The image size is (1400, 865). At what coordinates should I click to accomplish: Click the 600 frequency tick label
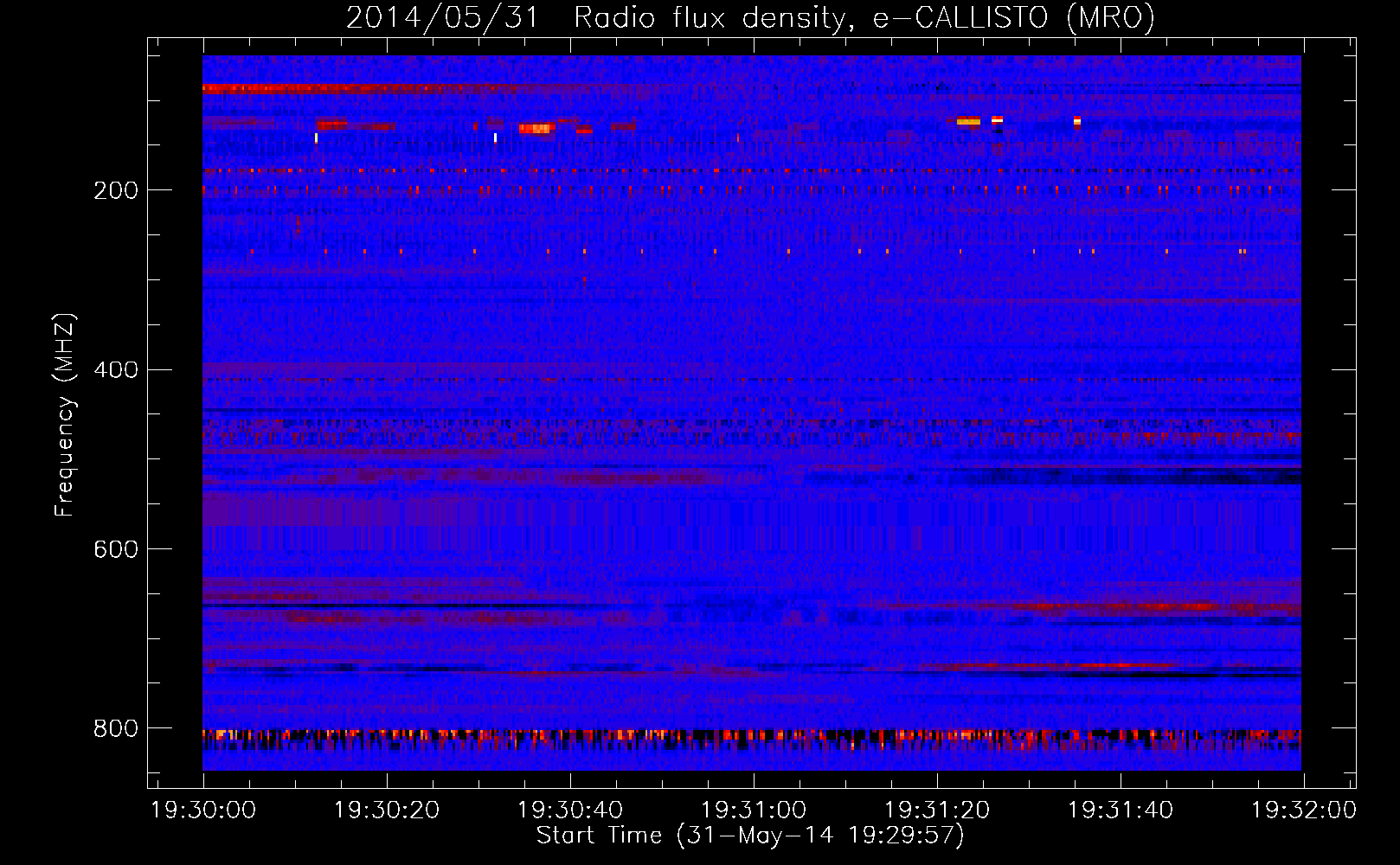point(116,549)
